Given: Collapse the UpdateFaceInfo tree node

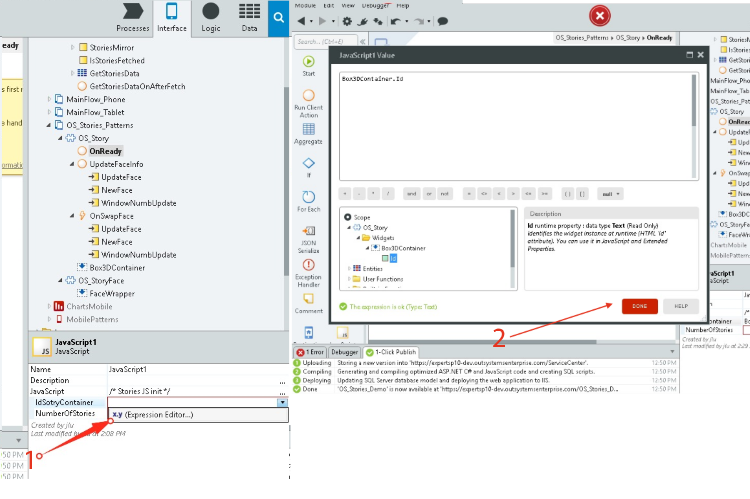Looking at the screenshot, I should coord(71,164).
